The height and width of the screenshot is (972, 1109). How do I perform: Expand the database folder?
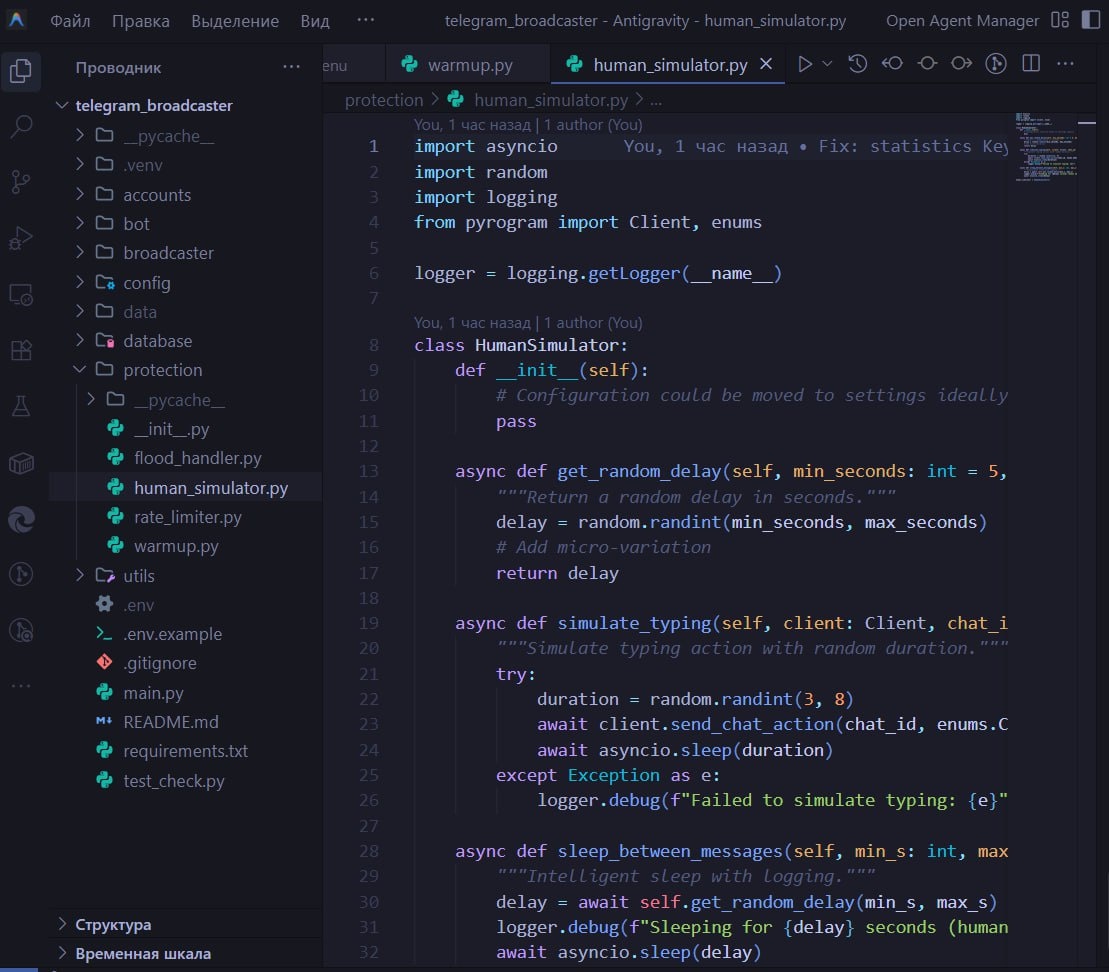158,341
